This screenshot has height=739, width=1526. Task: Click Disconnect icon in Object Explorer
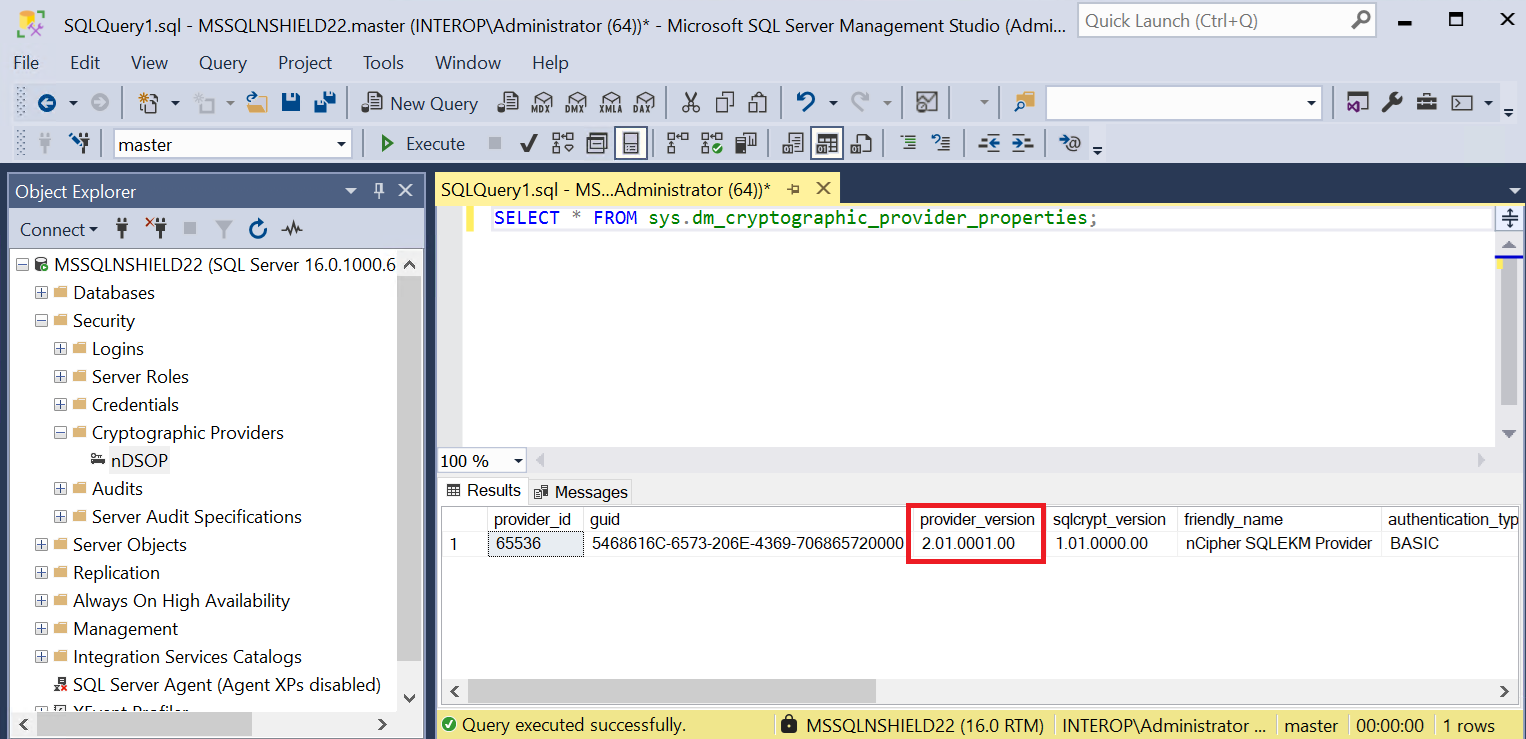156,229
